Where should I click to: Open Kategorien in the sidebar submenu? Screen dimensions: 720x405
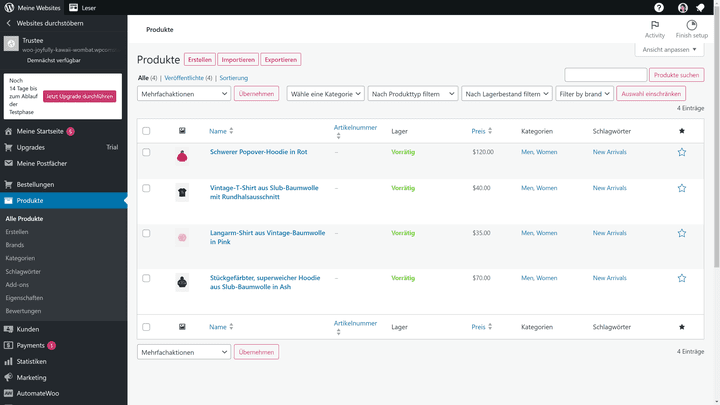(x=20, y=258)
